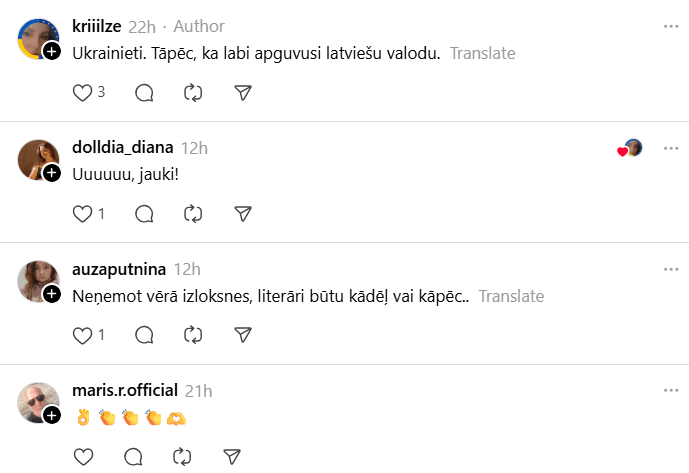Viewport: 689px width, 473px height.
Task: Like kriiilze's comment with heart icon
Action: (x=83, y=93)
